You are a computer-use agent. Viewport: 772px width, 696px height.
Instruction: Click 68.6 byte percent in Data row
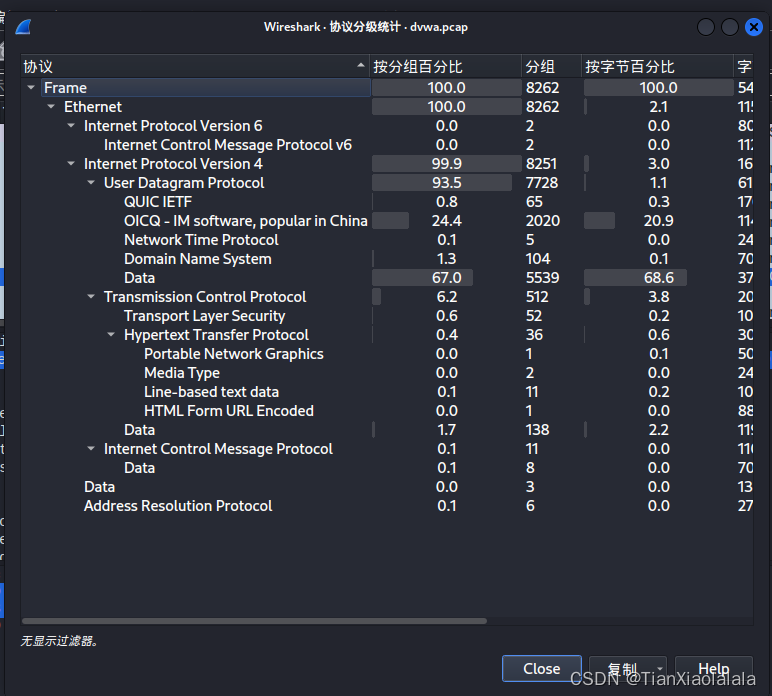658,278
